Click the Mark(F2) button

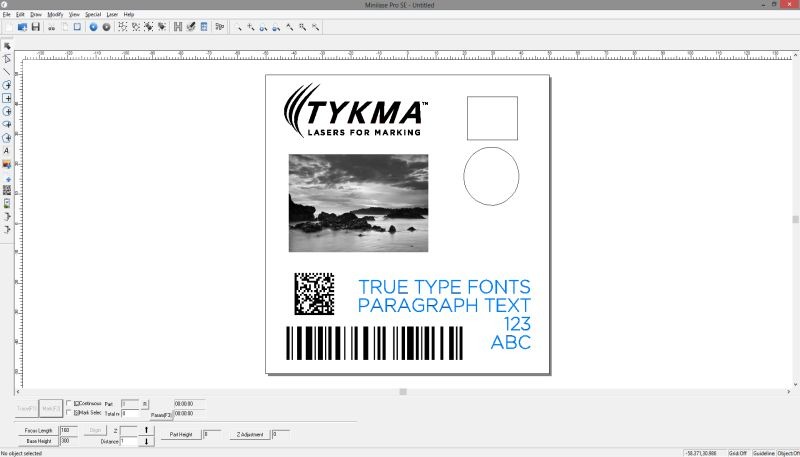pyautogui.click(x=51, y=409)
